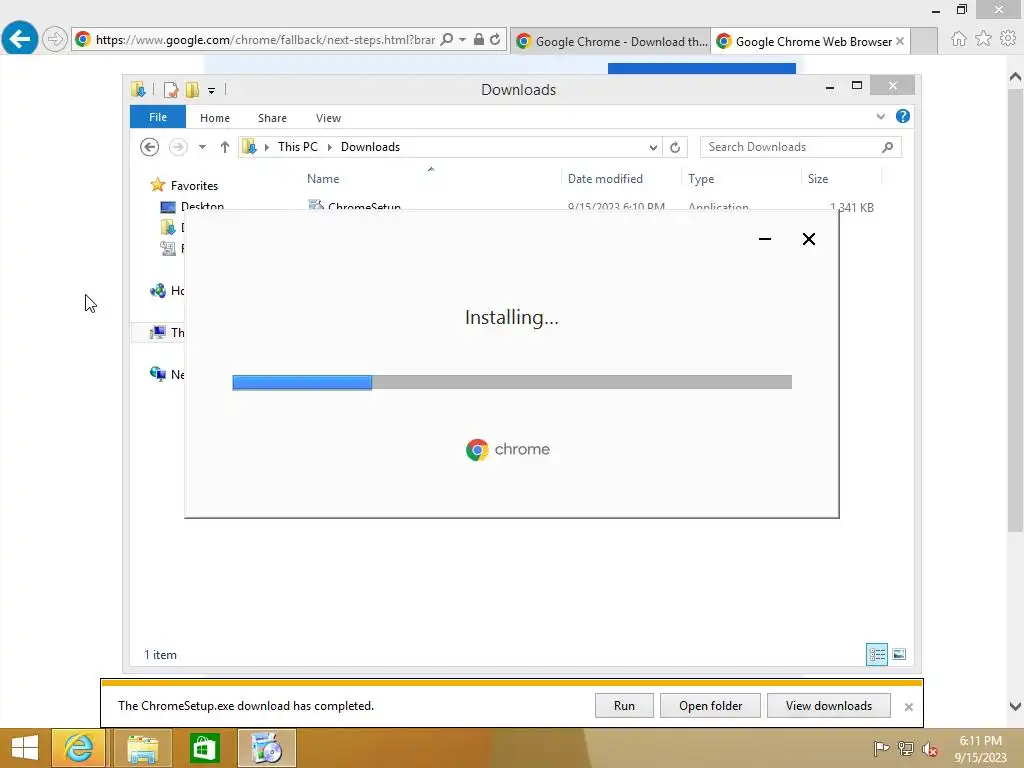
Task: Open the Home ribbon tab in Downloads
Action: pyautogui.click(x=215, y=118)
